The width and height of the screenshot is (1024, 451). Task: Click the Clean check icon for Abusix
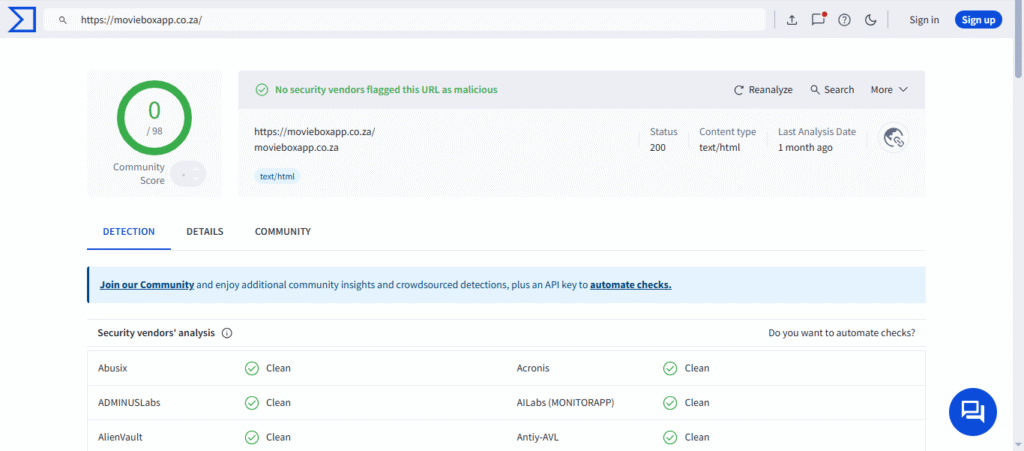pyautogui.click(x=251, y=368)
